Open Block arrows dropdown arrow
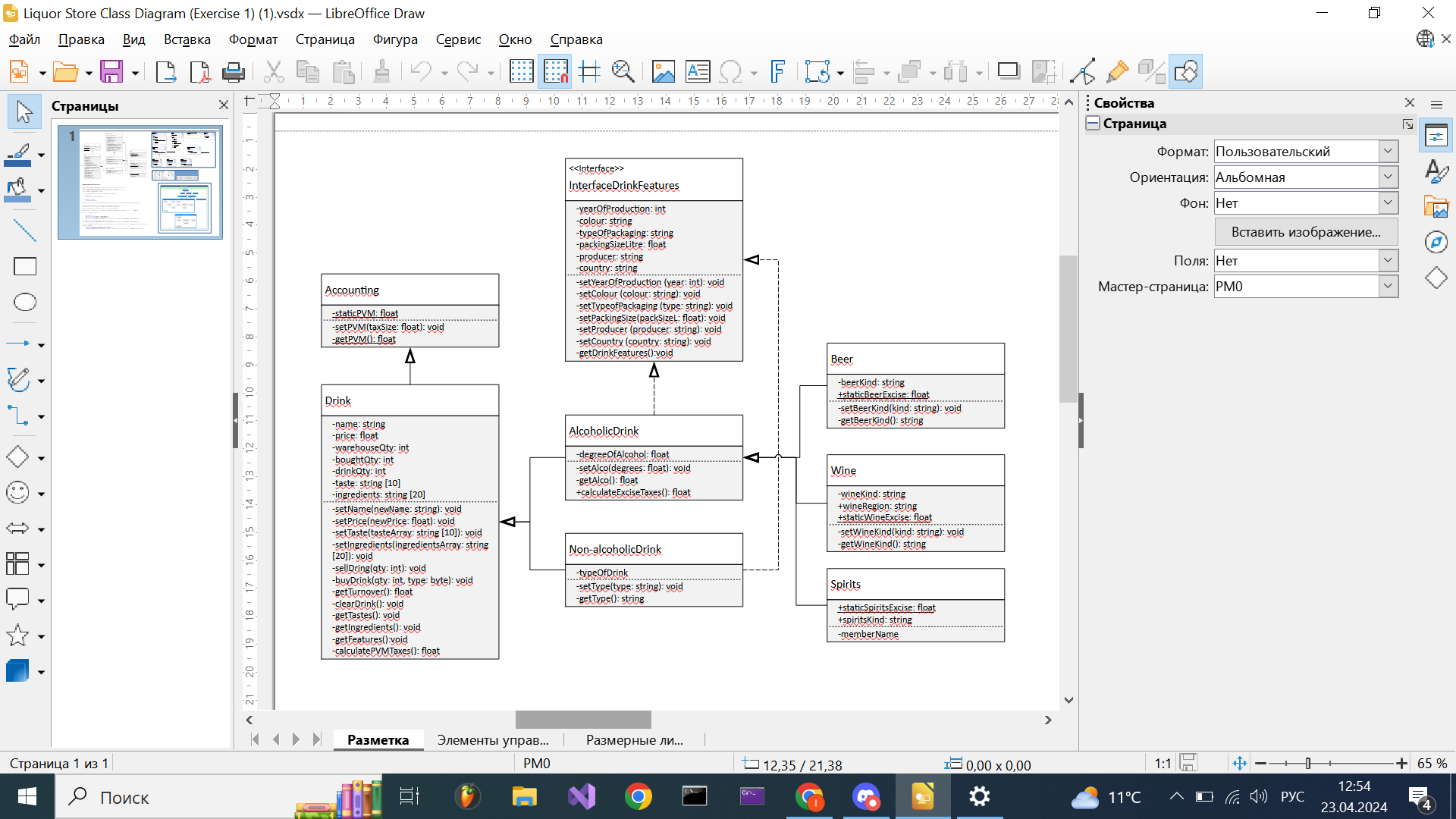The width and height of the screenshot is (1456, 819). coord(42,529)
